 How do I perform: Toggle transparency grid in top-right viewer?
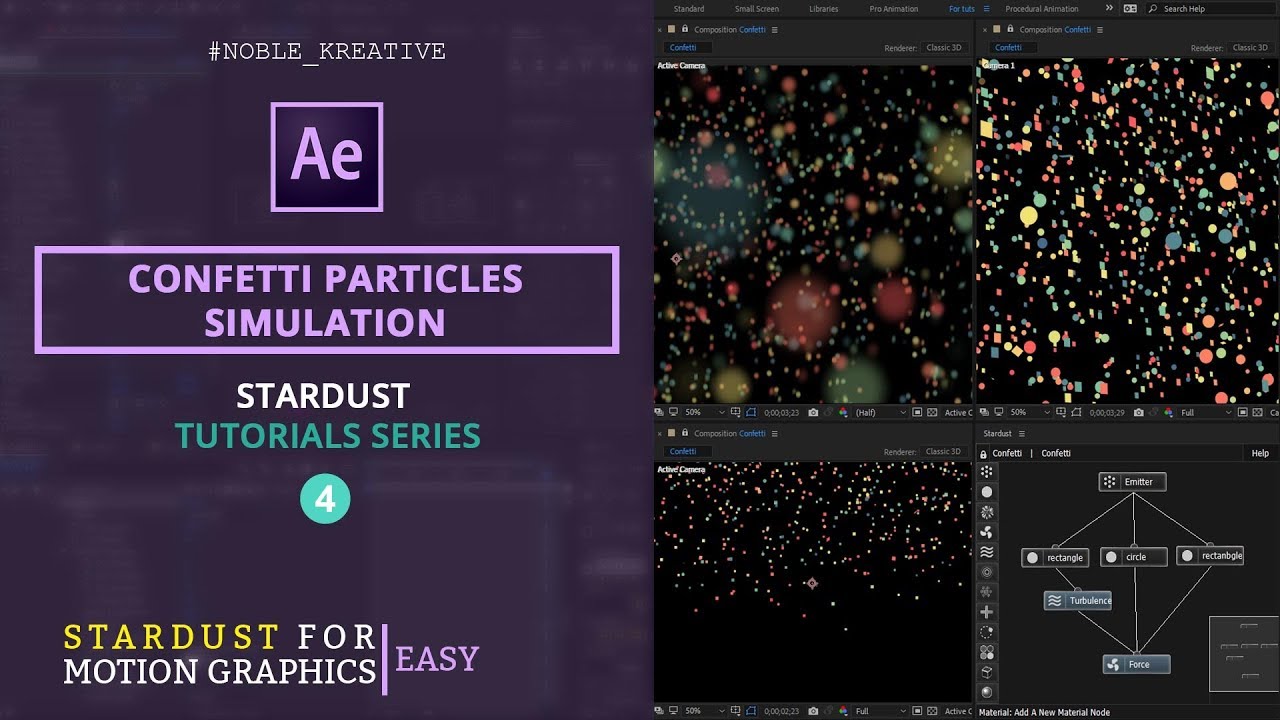pos(1258,412)
